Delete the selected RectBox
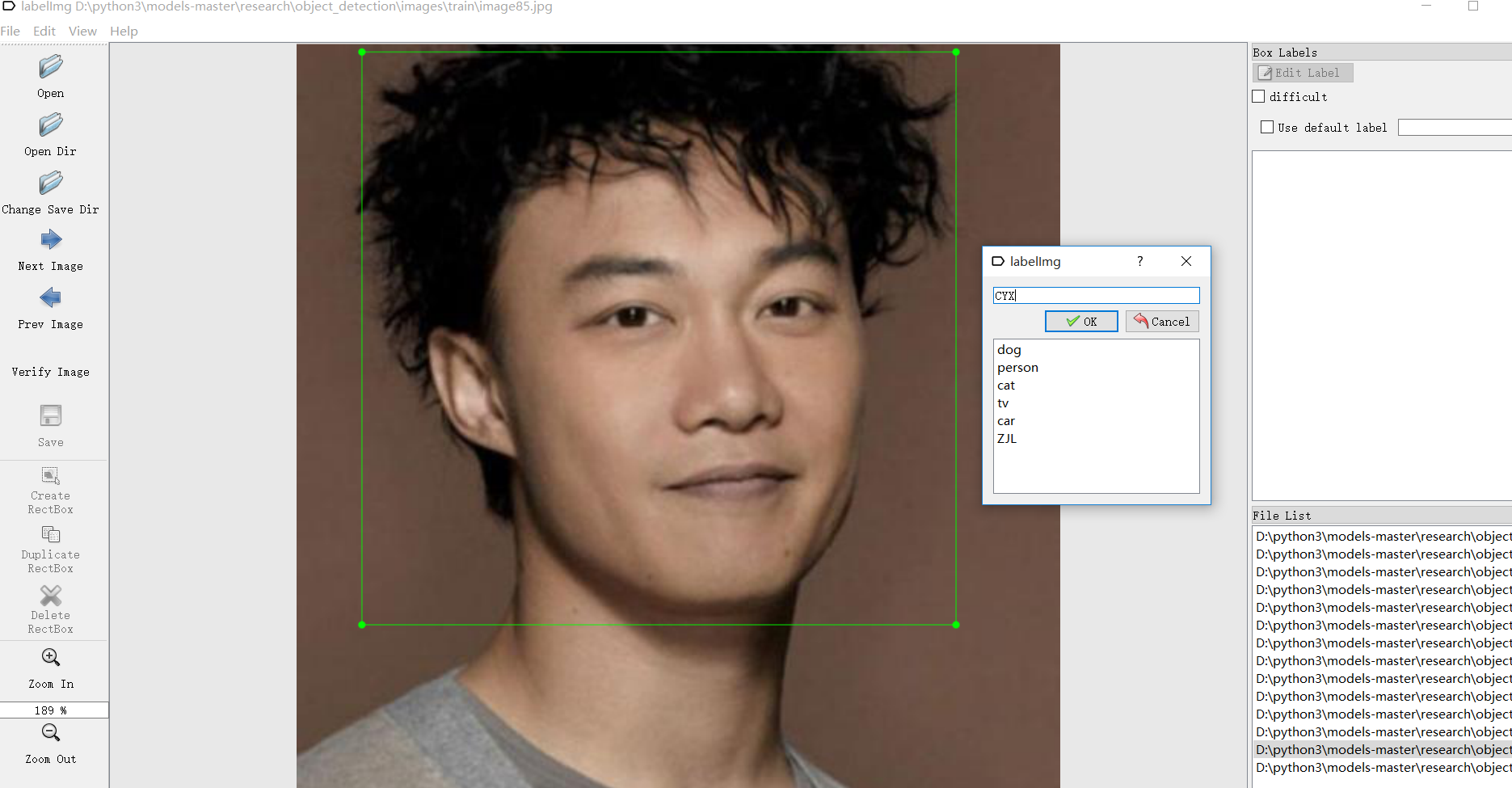1512x788 pixels. (50, 594)
